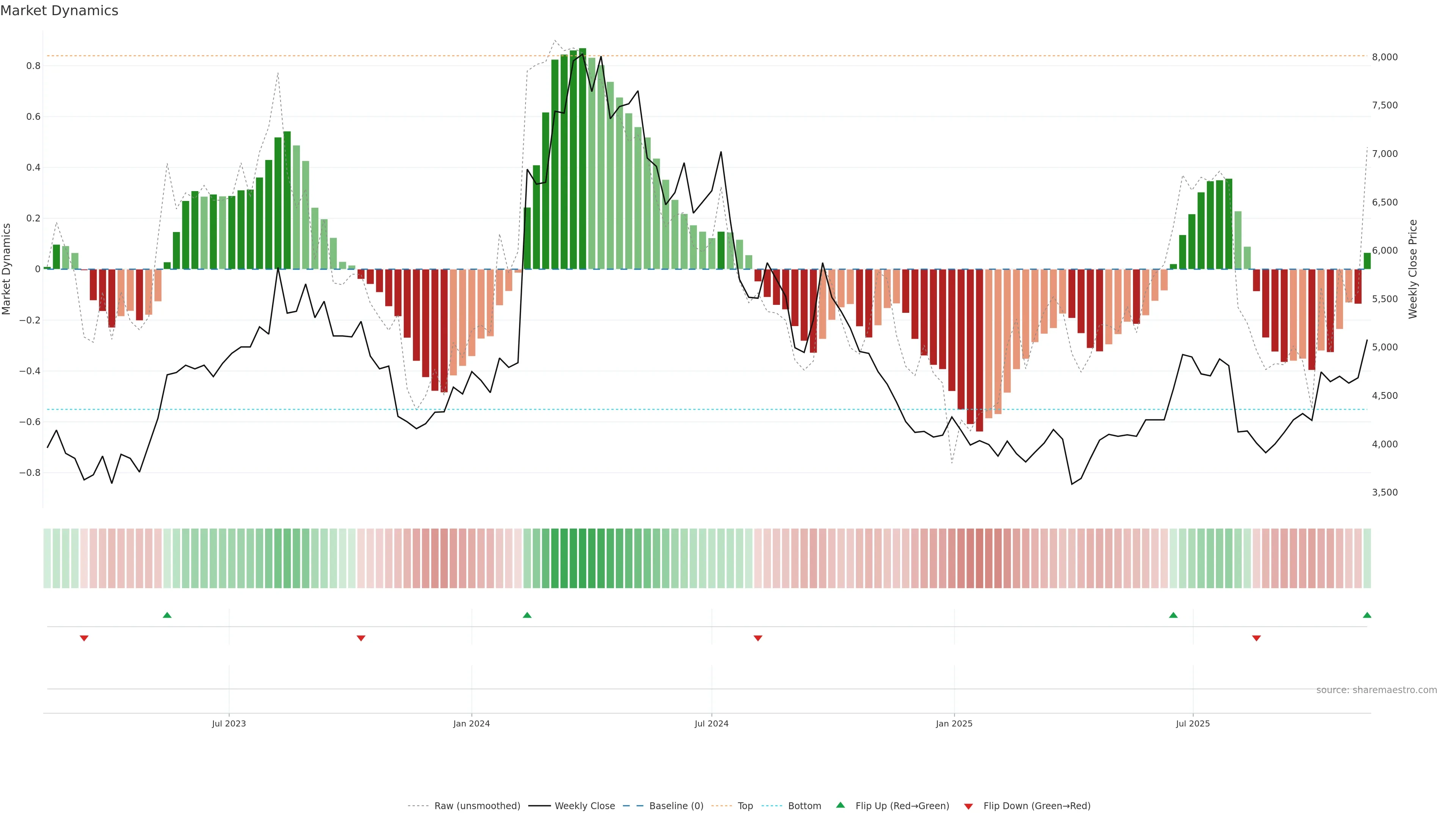
Task: Click the flip-up triangle just before Jul 2025
Action: [x=1173, y=615]
